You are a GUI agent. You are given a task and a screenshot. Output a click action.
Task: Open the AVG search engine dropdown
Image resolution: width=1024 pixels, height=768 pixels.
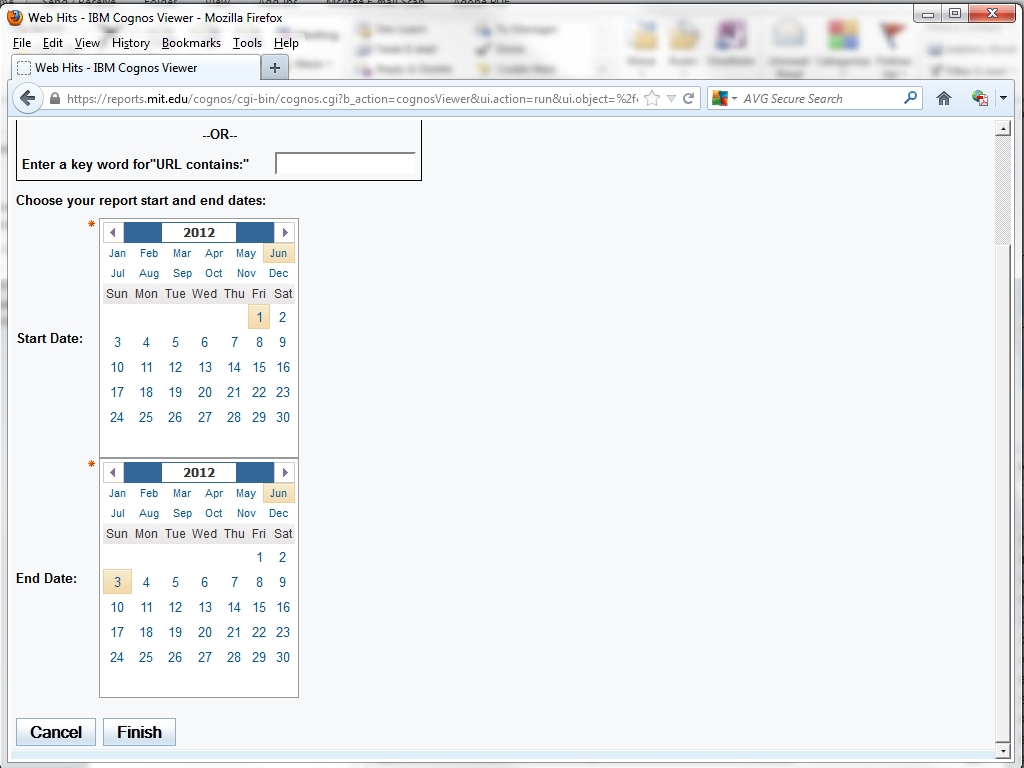(726, 98)
